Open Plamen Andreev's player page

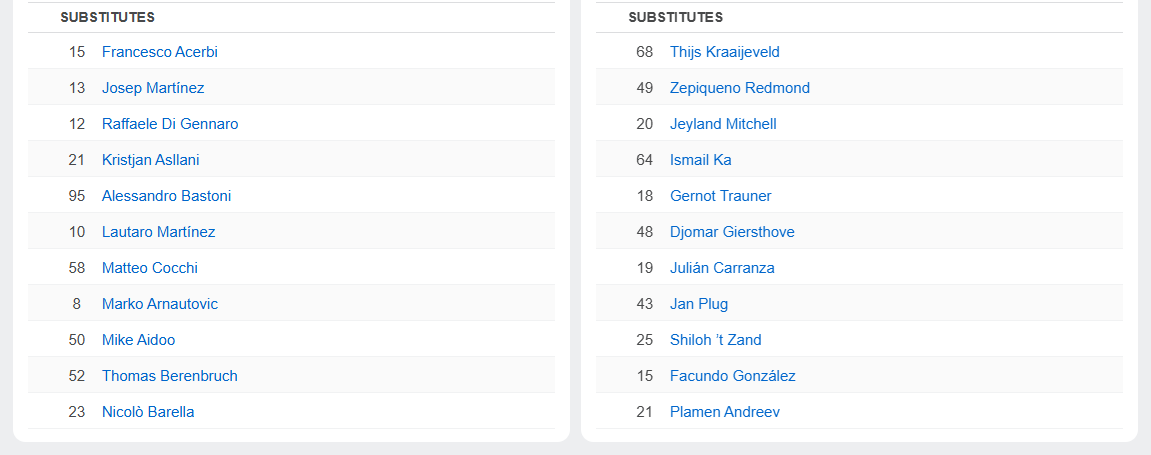[x=725, y=412]
